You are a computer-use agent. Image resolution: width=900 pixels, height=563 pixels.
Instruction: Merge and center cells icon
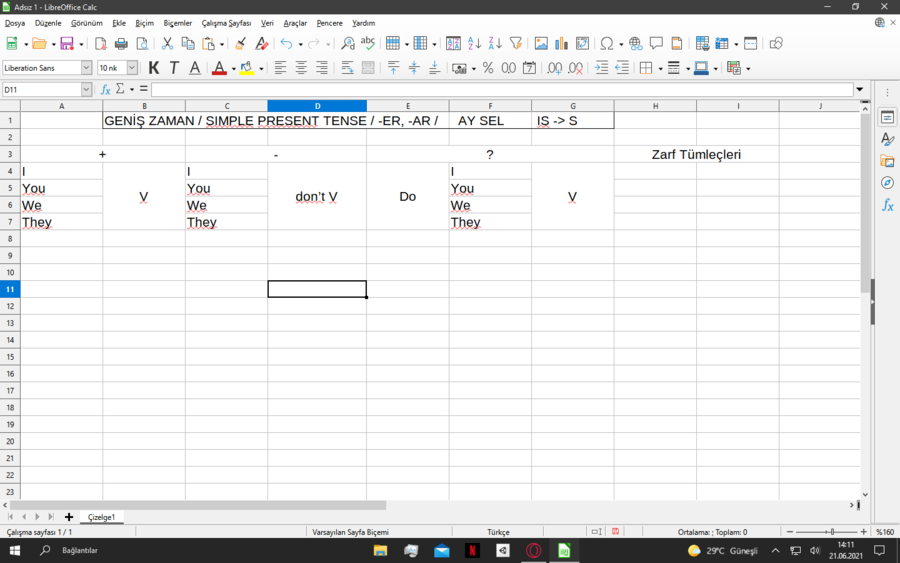tap(368, 68)
